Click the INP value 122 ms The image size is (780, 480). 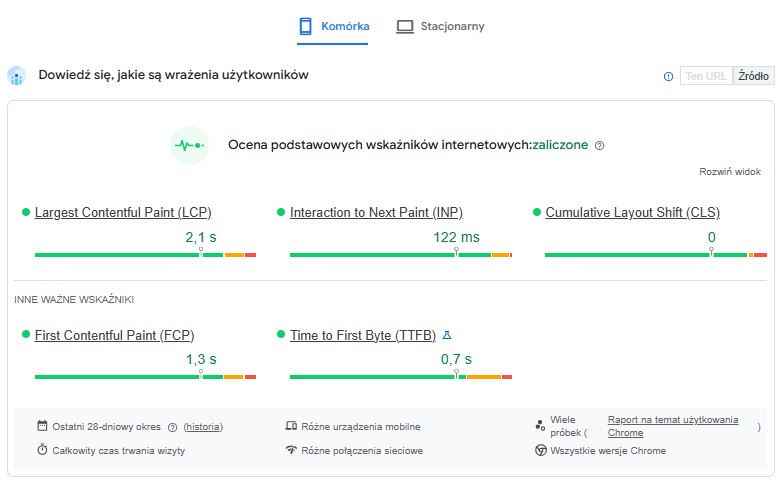click(x=456, y=237)
